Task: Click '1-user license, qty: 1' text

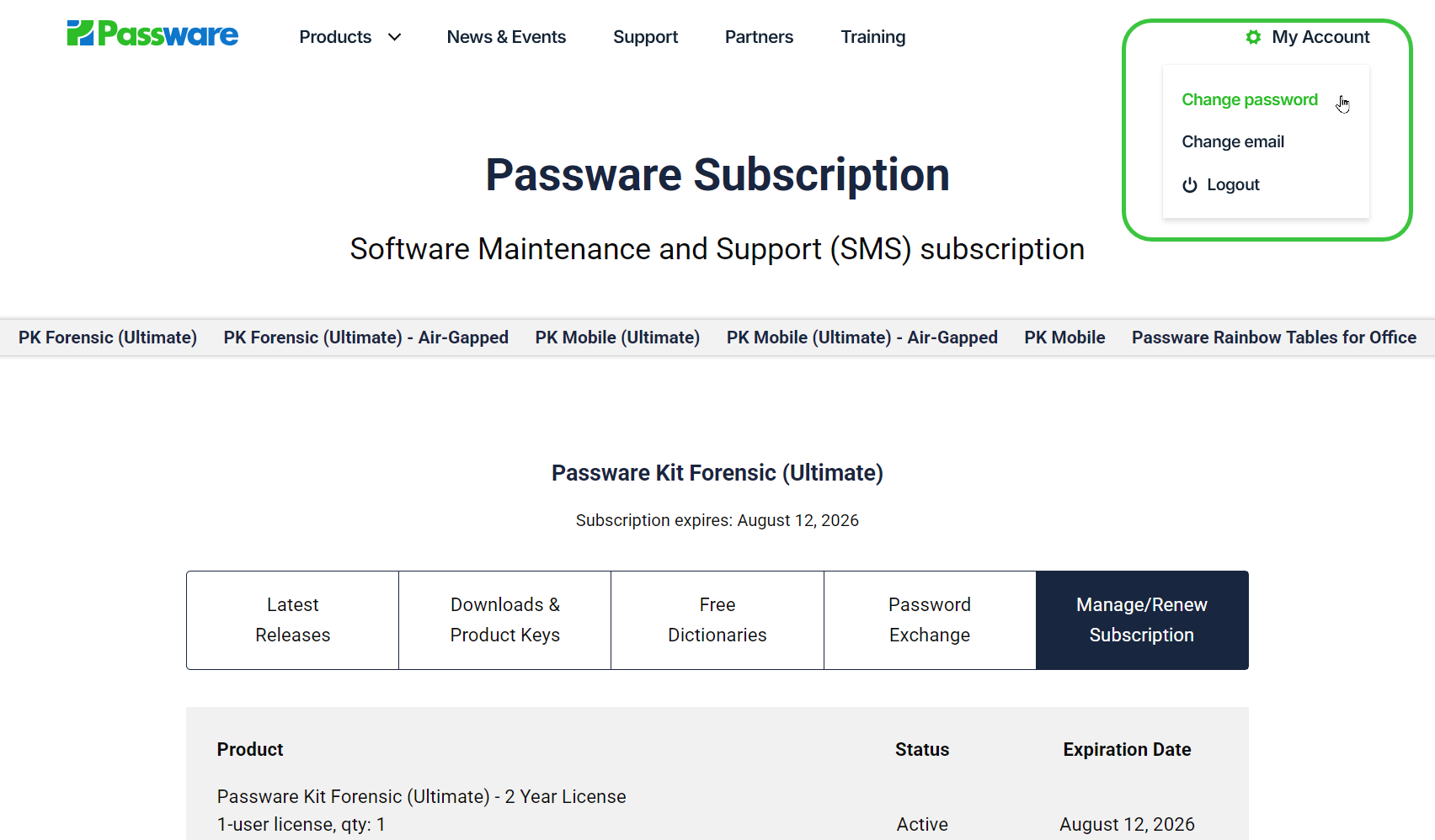Action: tap(301, 824)
